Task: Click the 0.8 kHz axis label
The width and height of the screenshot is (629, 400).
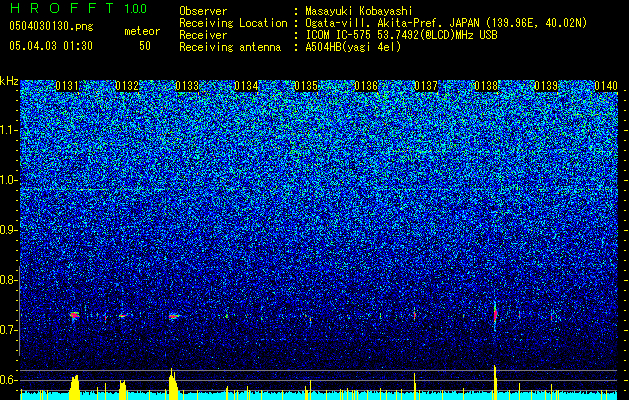Action: [7, 280]
